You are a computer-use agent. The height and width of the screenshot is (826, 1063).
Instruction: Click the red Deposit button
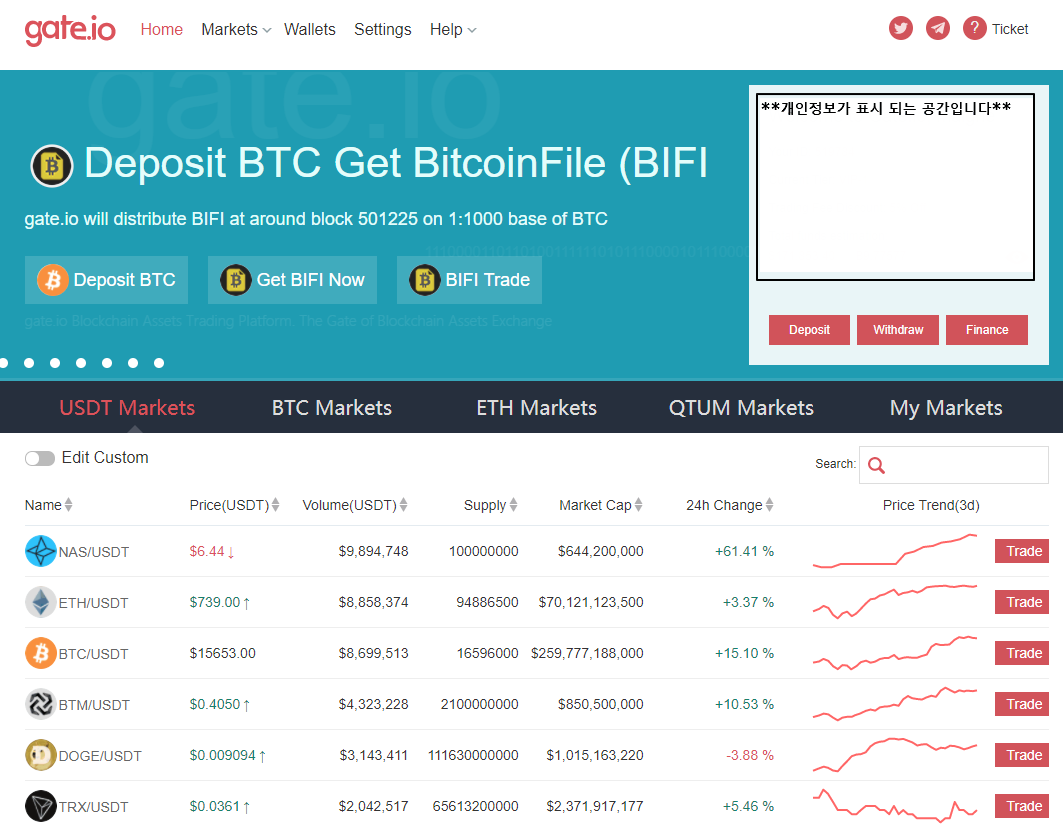point(809,330)
